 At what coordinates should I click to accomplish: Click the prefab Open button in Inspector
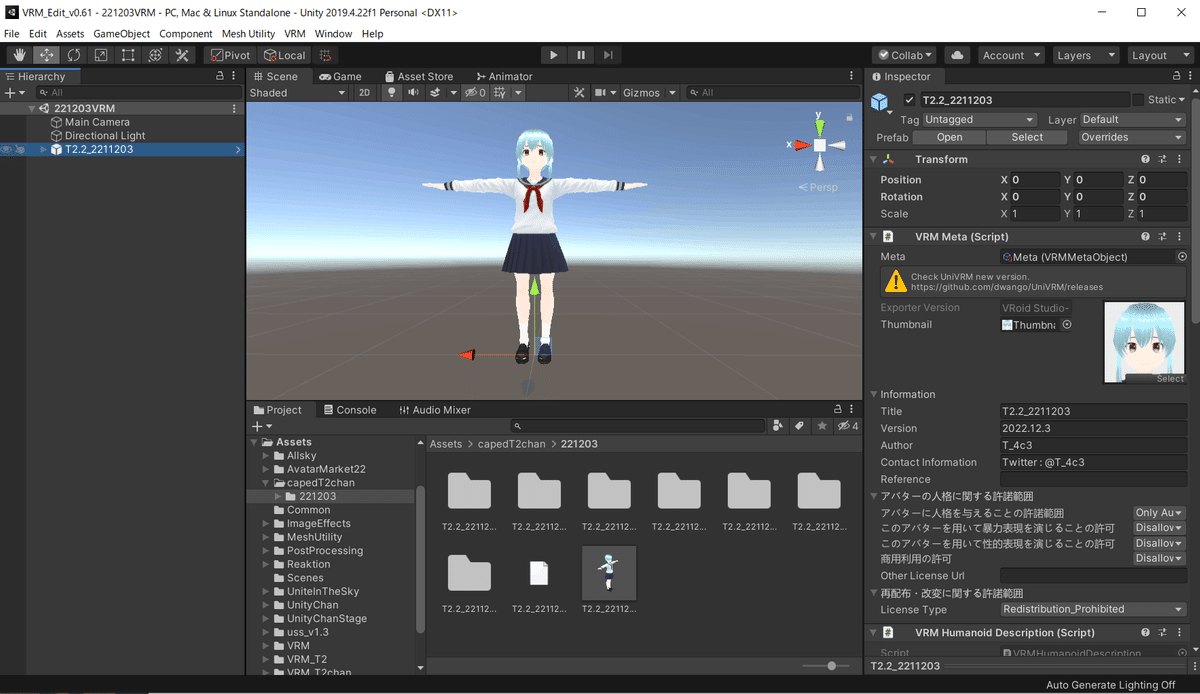pyautogui.click(x=948, y=137)
